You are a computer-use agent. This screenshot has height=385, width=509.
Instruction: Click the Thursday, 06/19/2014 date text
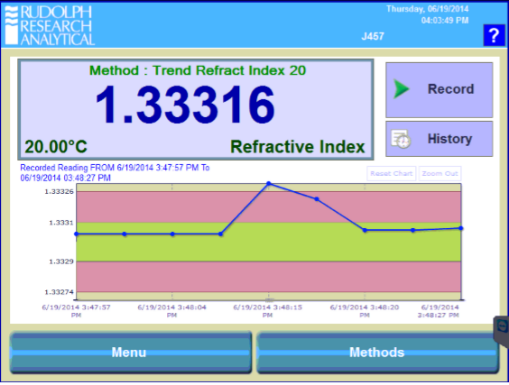click(x=427, y=9)
